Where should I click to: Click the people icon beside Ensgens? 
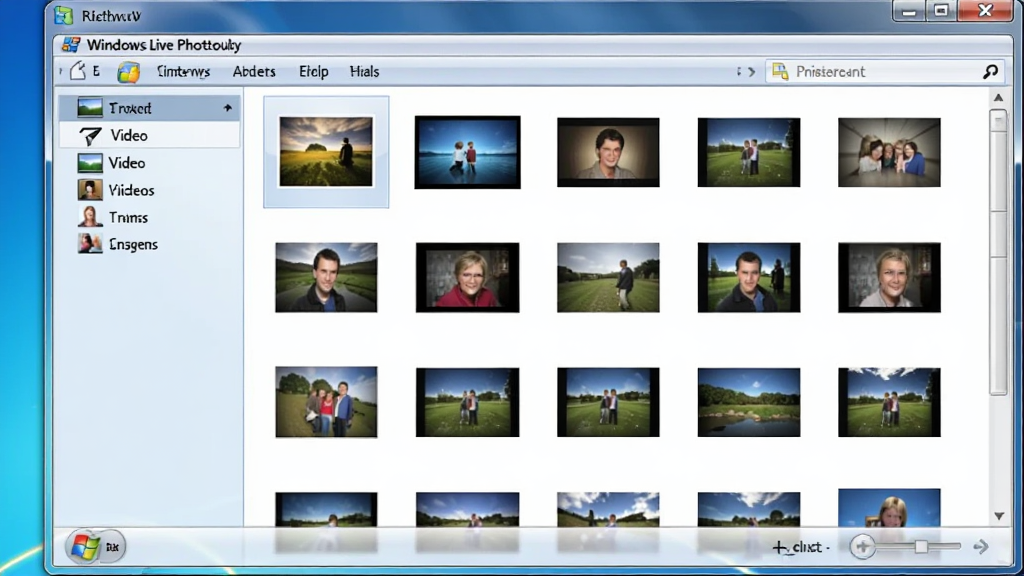[90, 244]
